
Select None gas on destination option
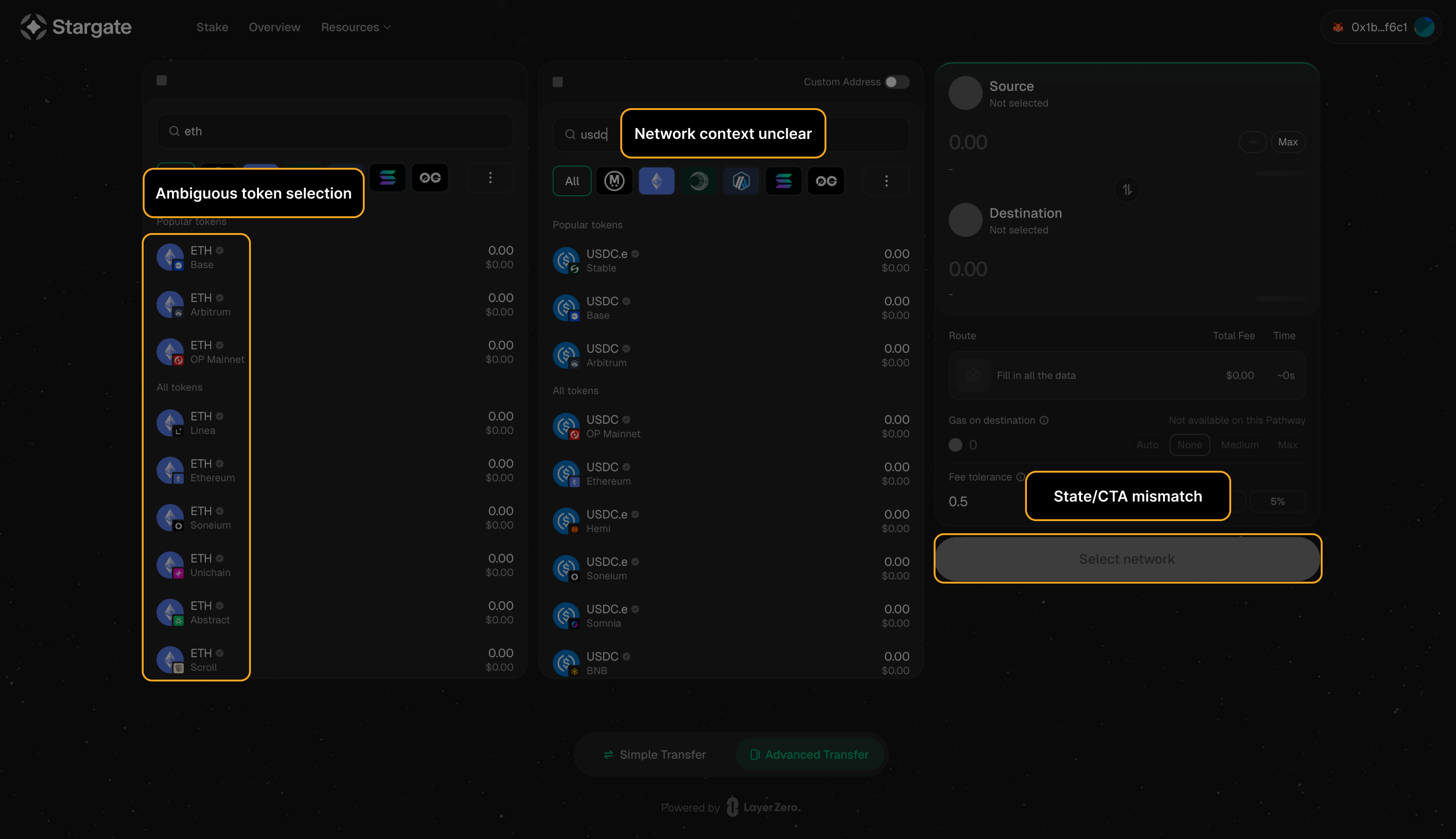(1189, 445)
